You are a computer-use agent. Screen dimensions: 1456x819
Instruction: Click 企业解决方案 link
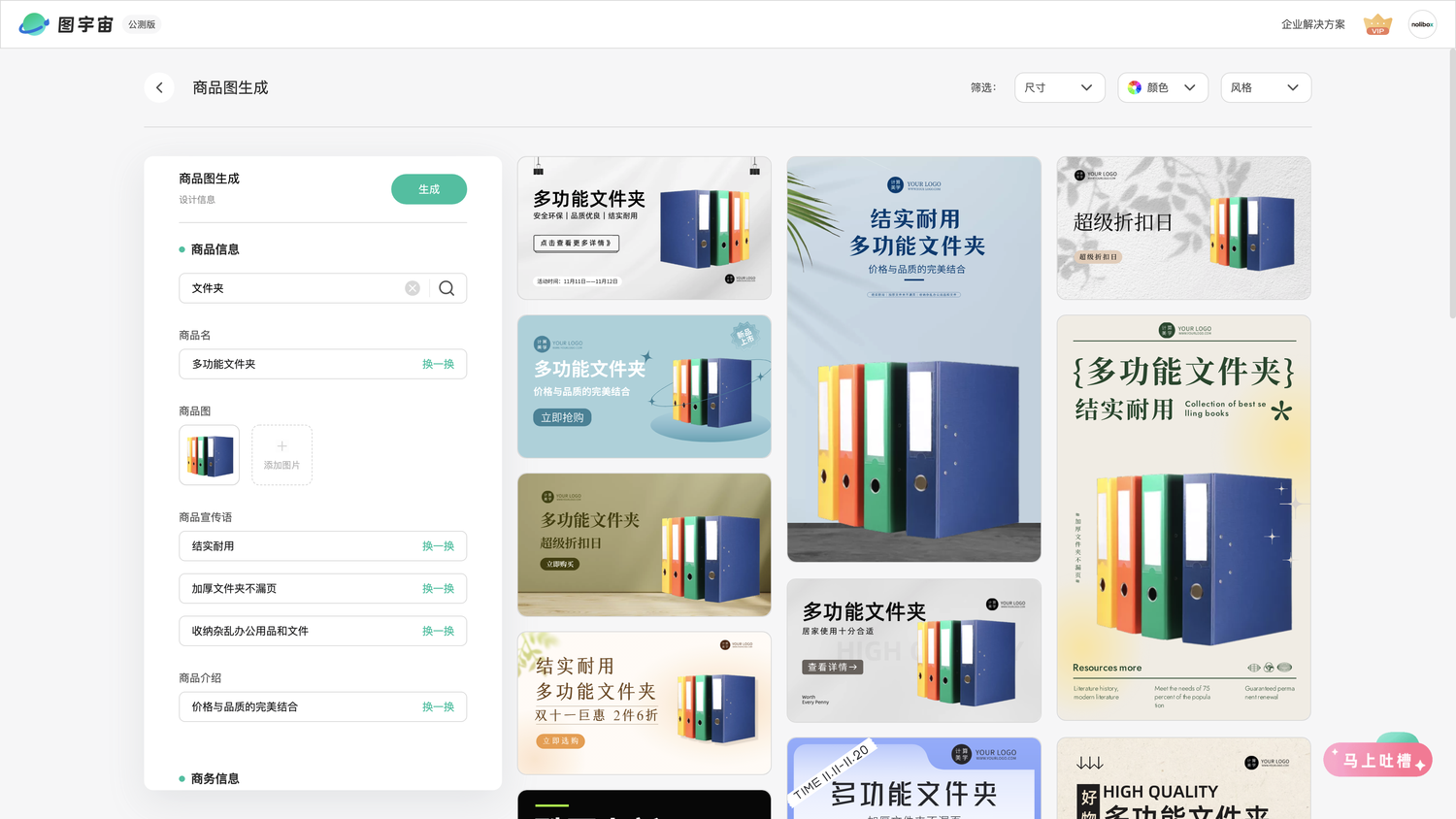tap(1312, 24)
